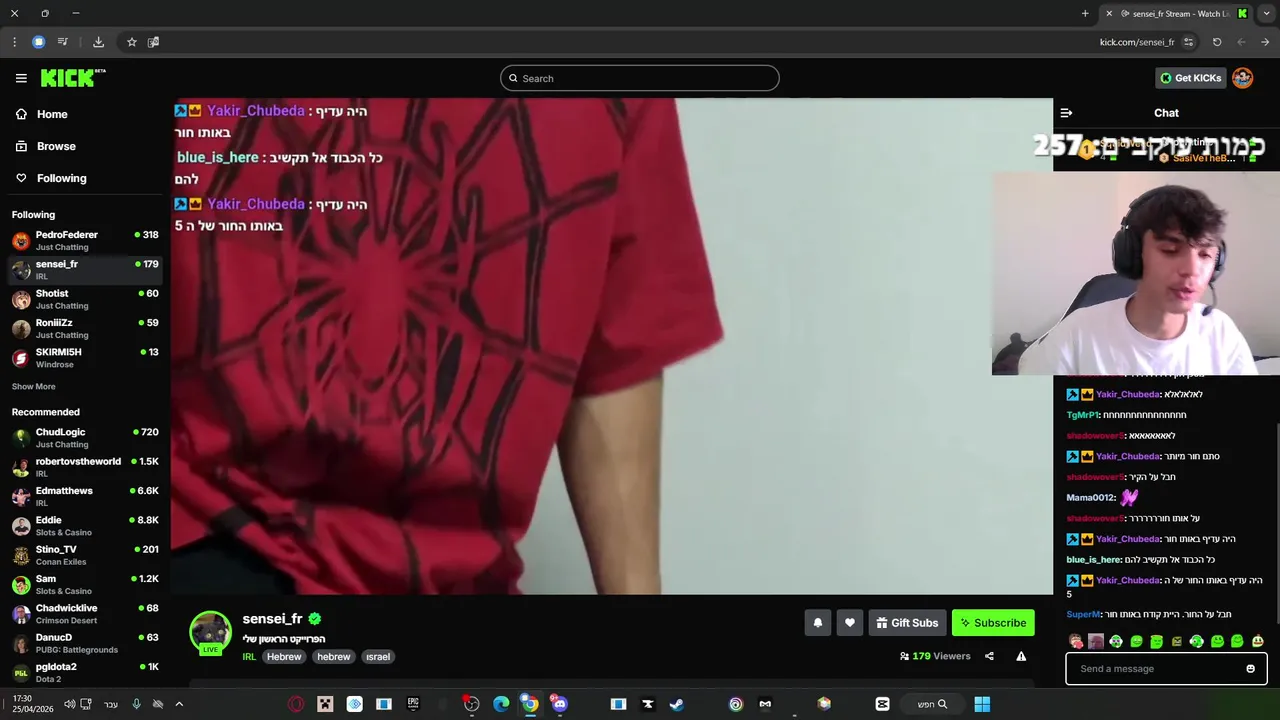
Task: Click the KICK logo
Action: (73, 78)
